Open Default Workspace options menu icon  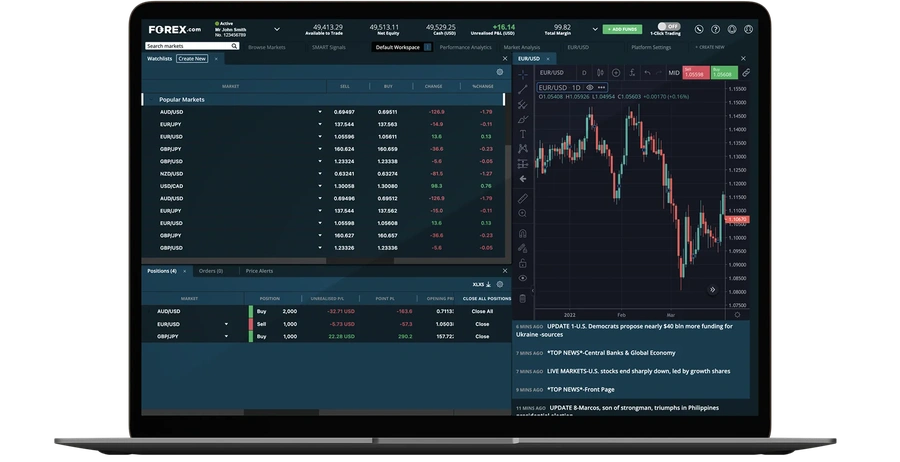pos(427,47)
